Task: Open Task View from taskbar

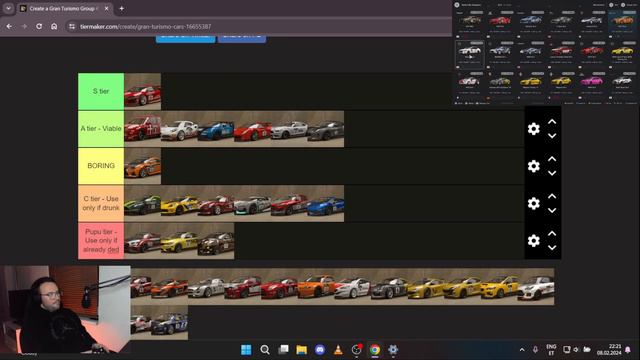Action: click(283, 350)
